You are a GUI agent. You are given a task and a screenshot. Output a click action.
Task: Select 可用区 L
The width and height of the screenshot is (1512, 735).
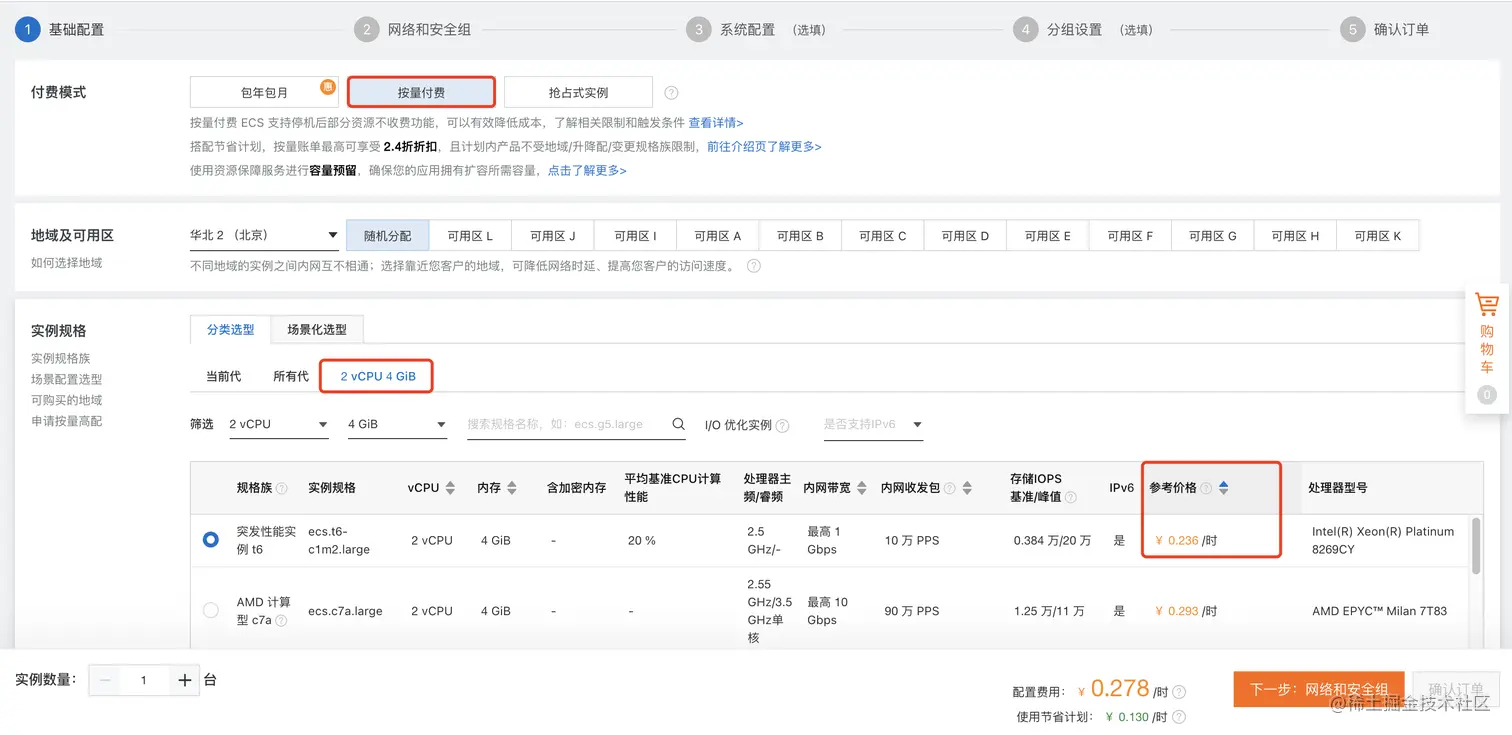point(470,236)
